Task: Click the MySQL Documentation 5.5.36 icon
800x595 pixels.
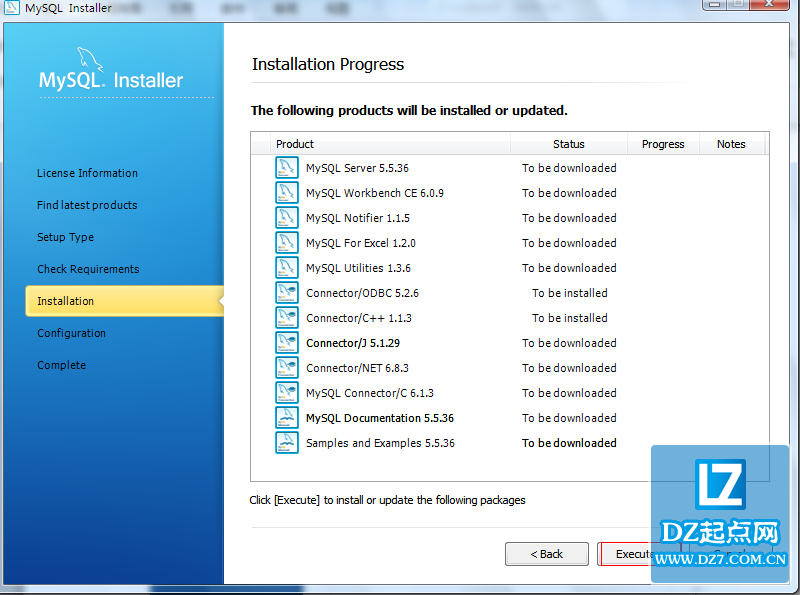Action: click(x=287, y=418)
